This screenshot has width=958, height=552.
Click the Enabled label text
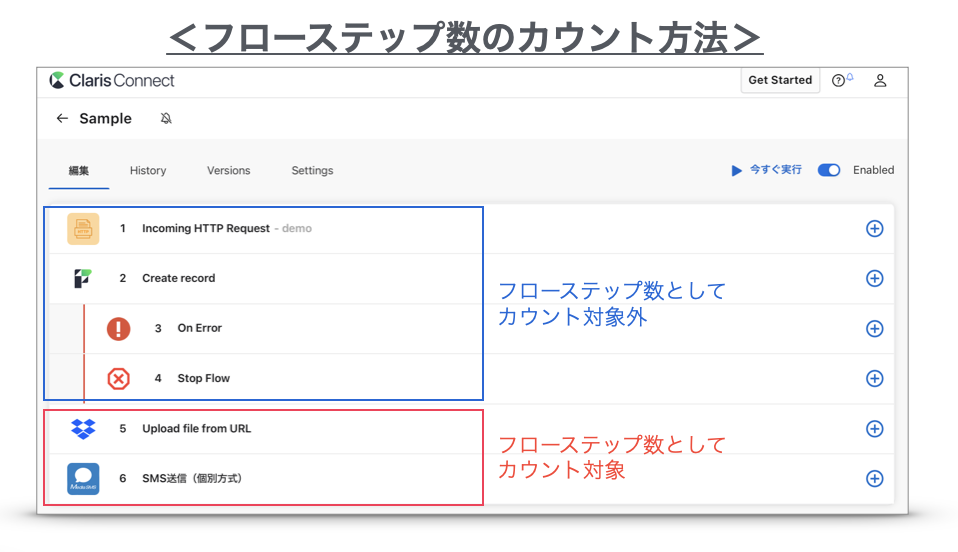click(x=873, y=170)
